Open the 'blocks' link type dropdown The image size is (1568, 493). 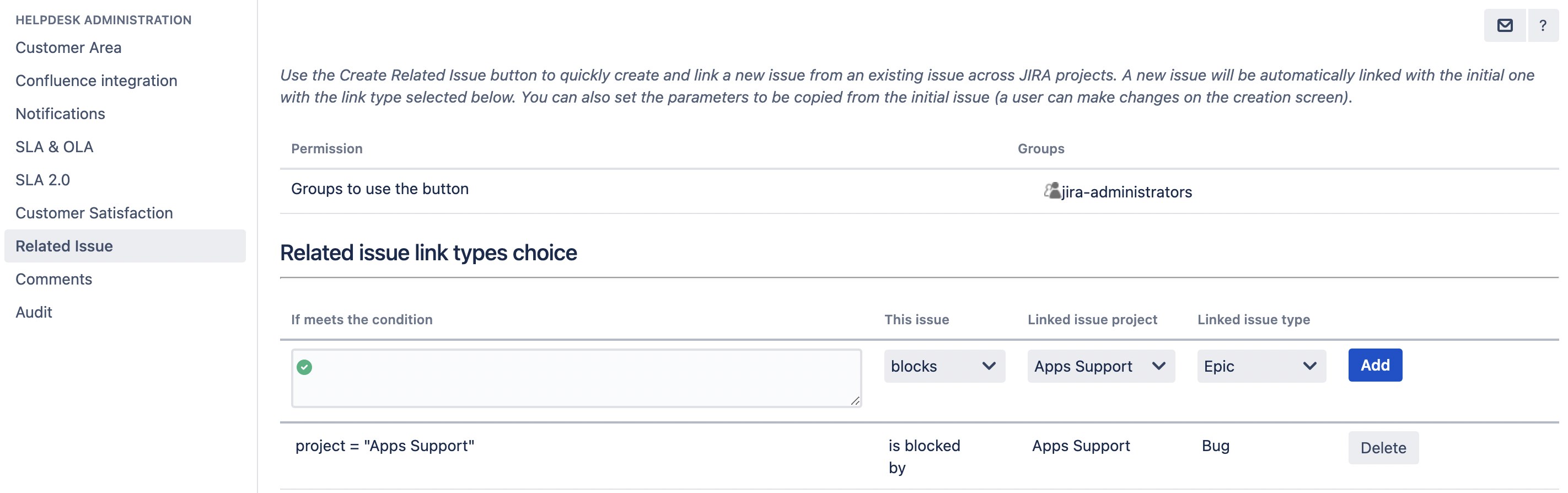[943, 366]
